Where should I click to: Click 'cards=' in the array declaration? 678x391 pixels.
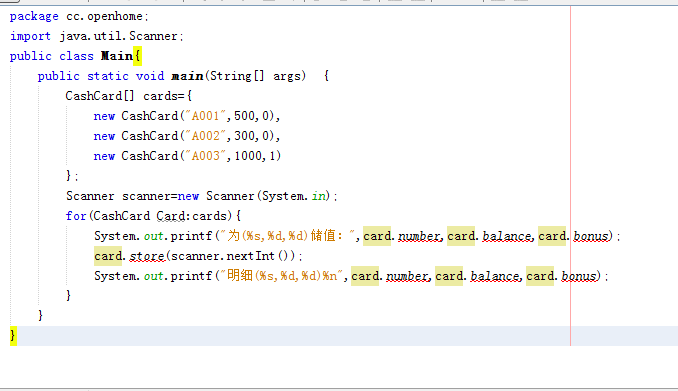pos(164,96)
